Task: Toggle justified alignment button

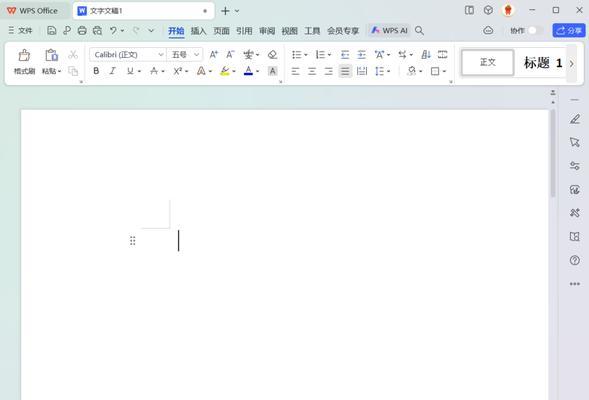Action: tap(345, 71)
